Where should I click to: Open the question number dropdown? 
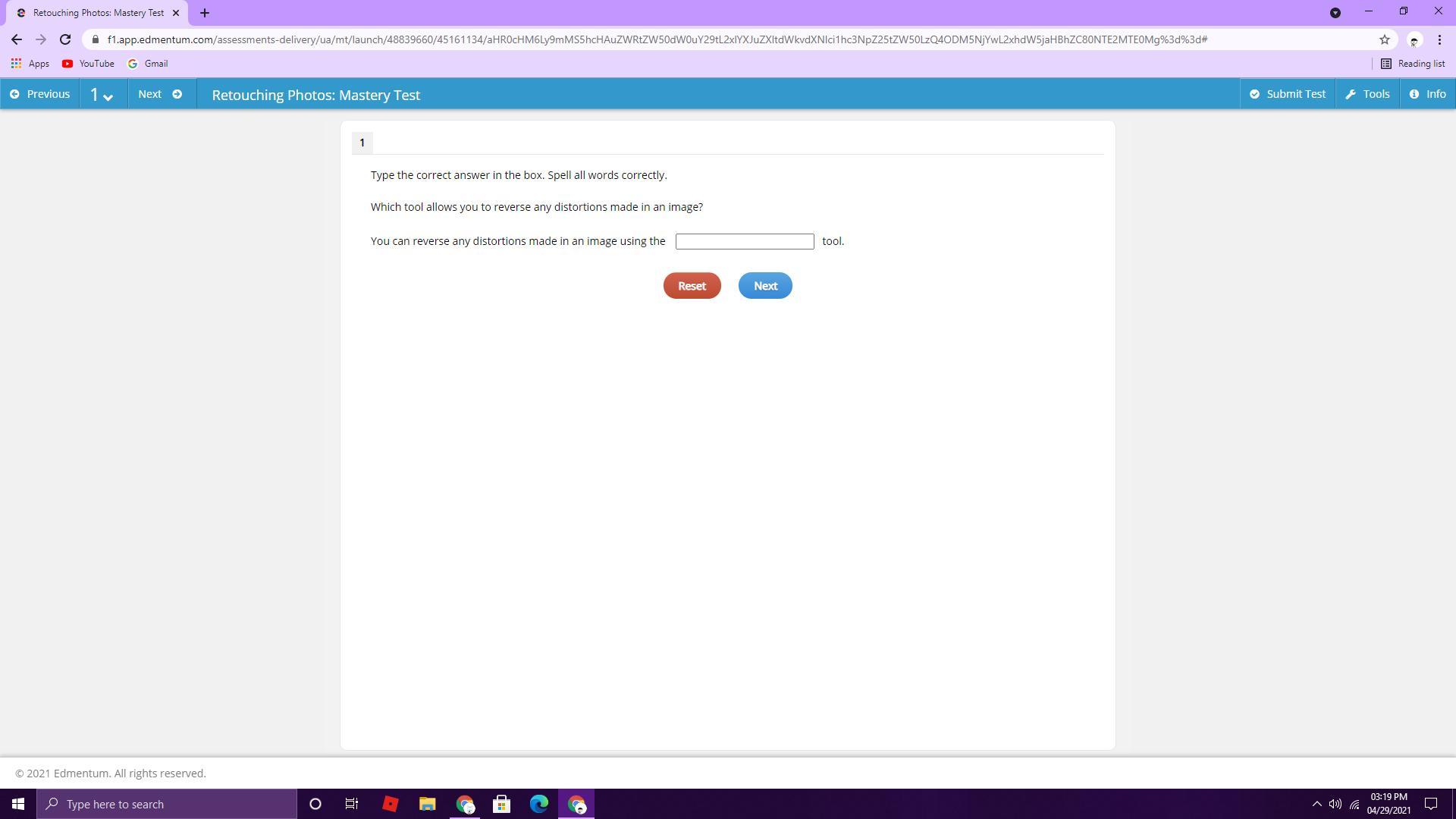[x=102, y=95]
